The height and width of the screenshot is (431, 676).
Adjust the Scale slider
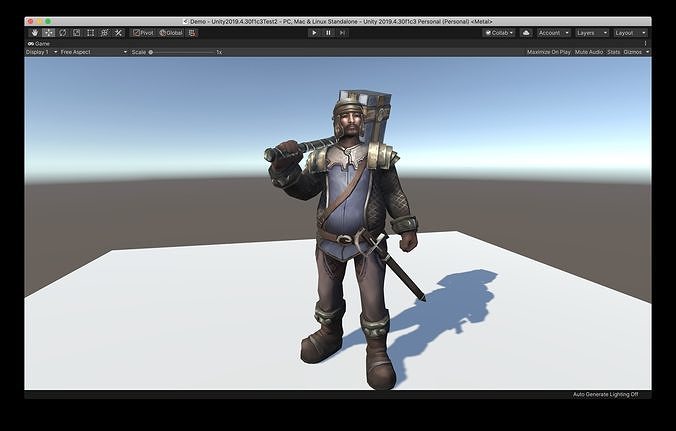(182, 52)
